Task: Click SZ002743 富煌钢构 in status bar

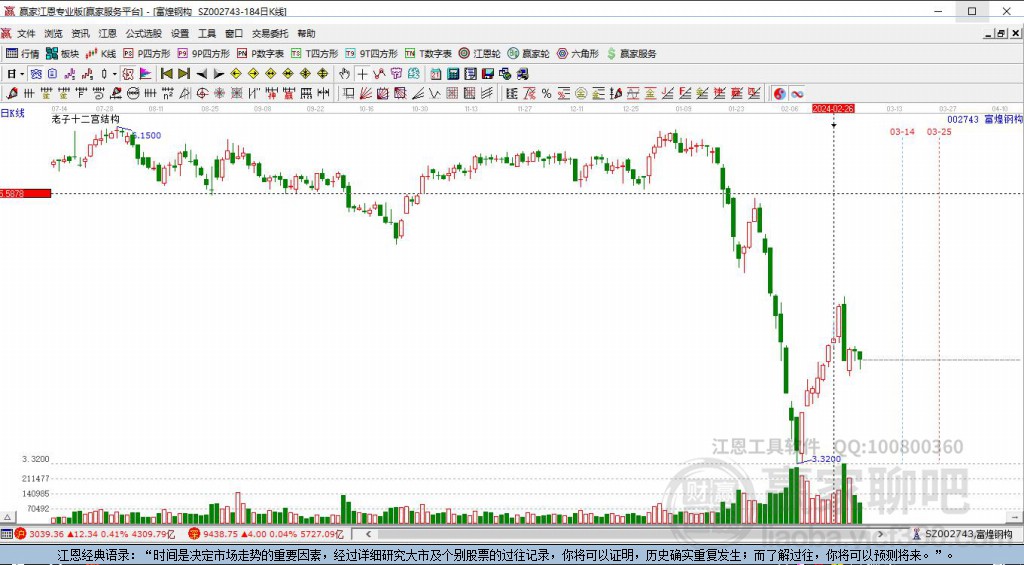Action: 968,534
